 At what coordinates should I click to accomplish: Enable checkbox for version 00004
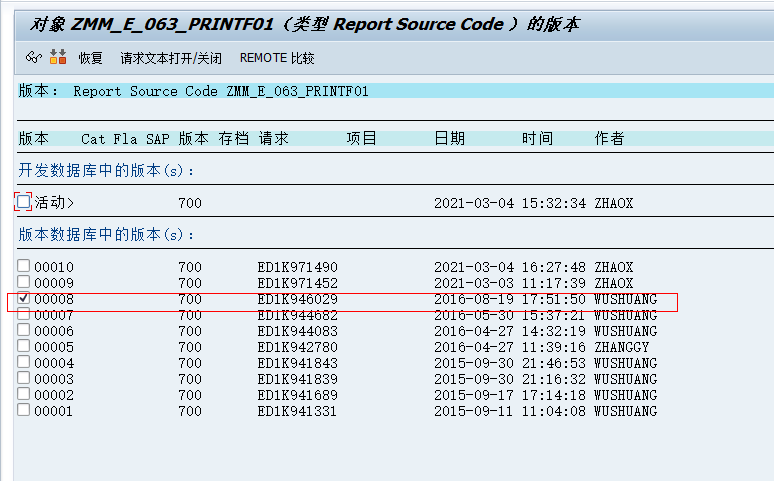pyautogui.click(x=23, y=362)
